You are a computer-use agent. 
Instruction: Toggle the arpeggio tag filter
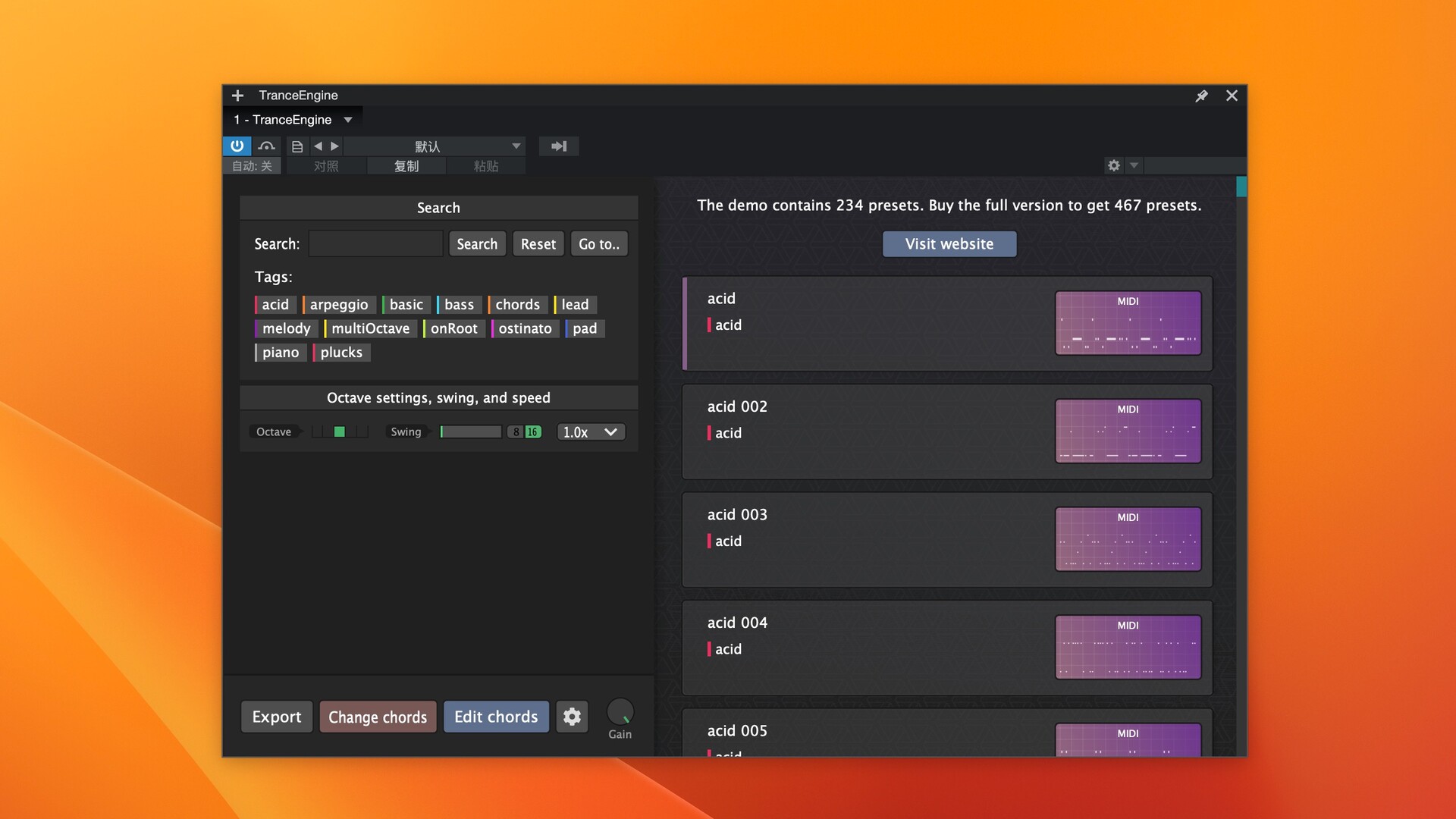[338, 305]
